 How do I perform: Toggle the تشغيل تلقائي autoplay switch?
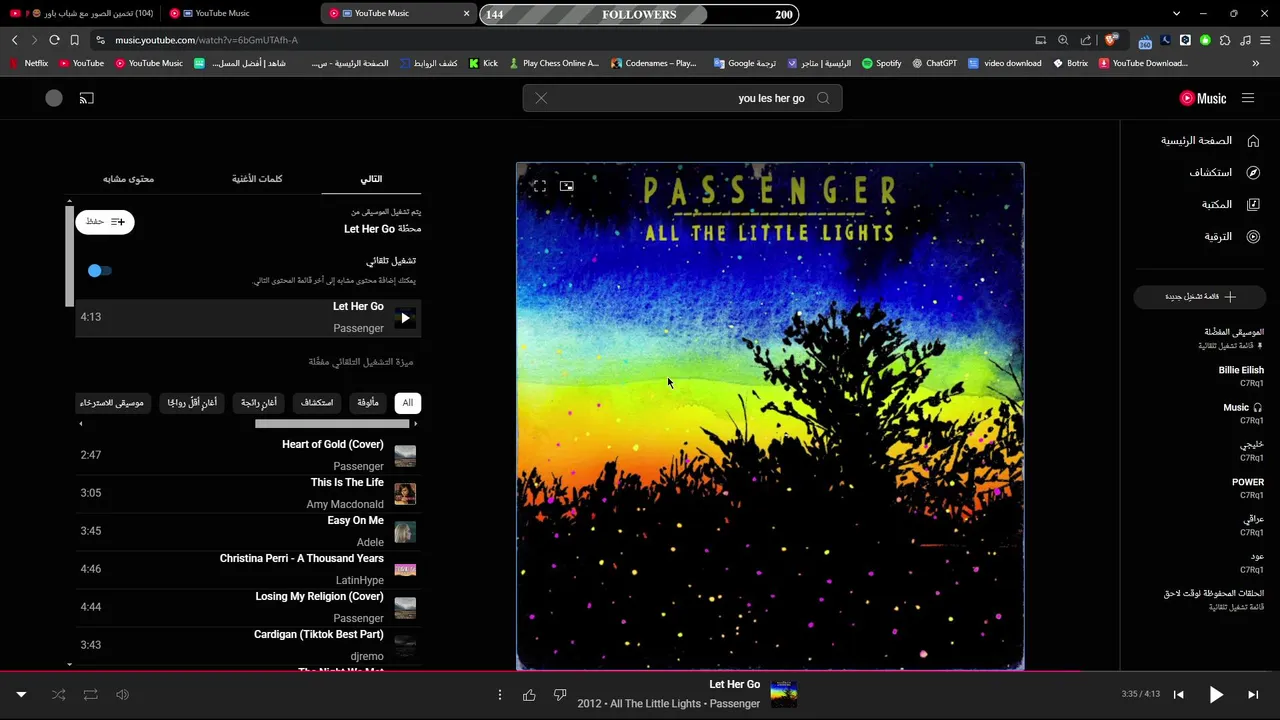tap(99, 271)
